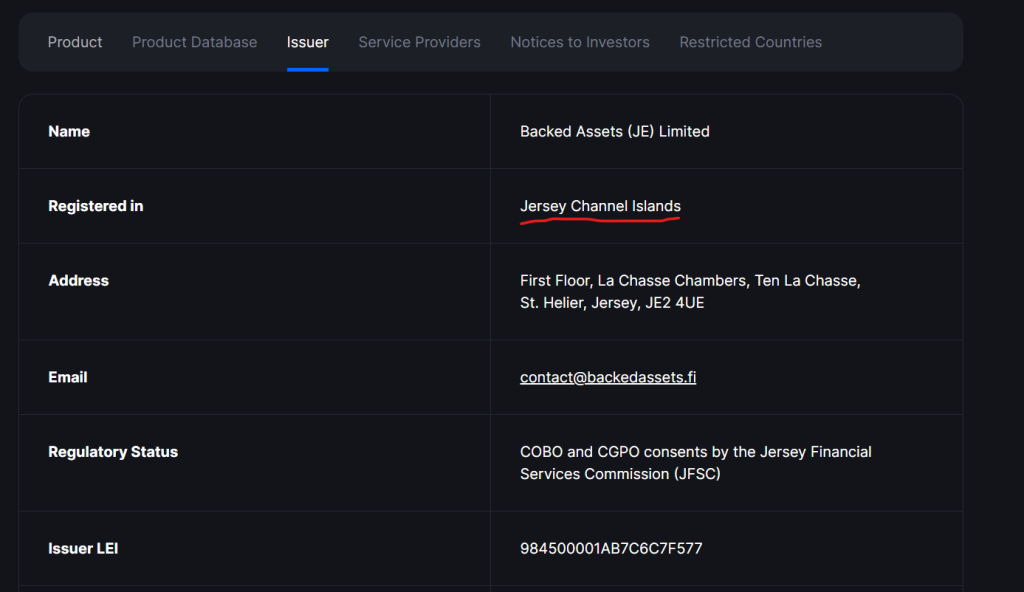Click the Services Commission (JFSC) text line

620,474
